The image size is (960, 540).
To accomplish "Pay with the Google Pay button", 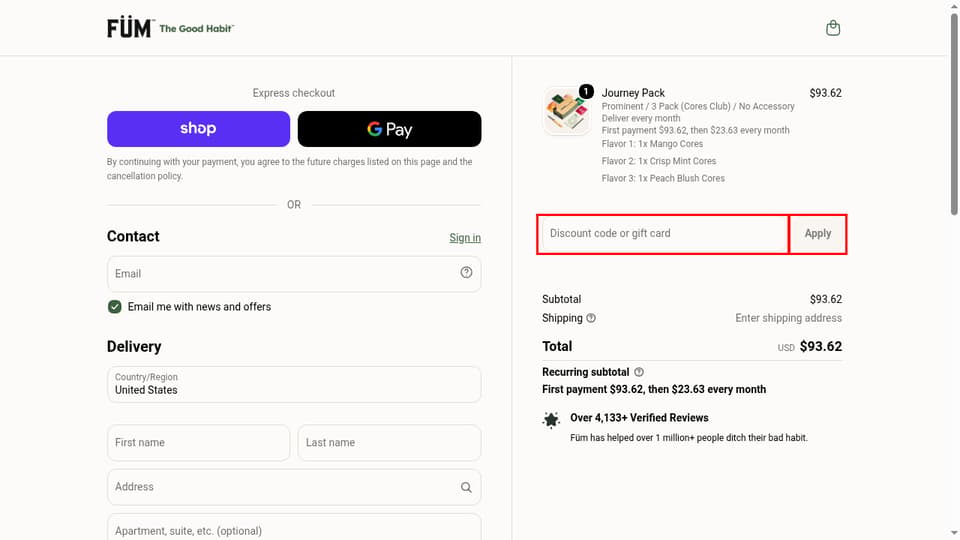I will (389, 129).
